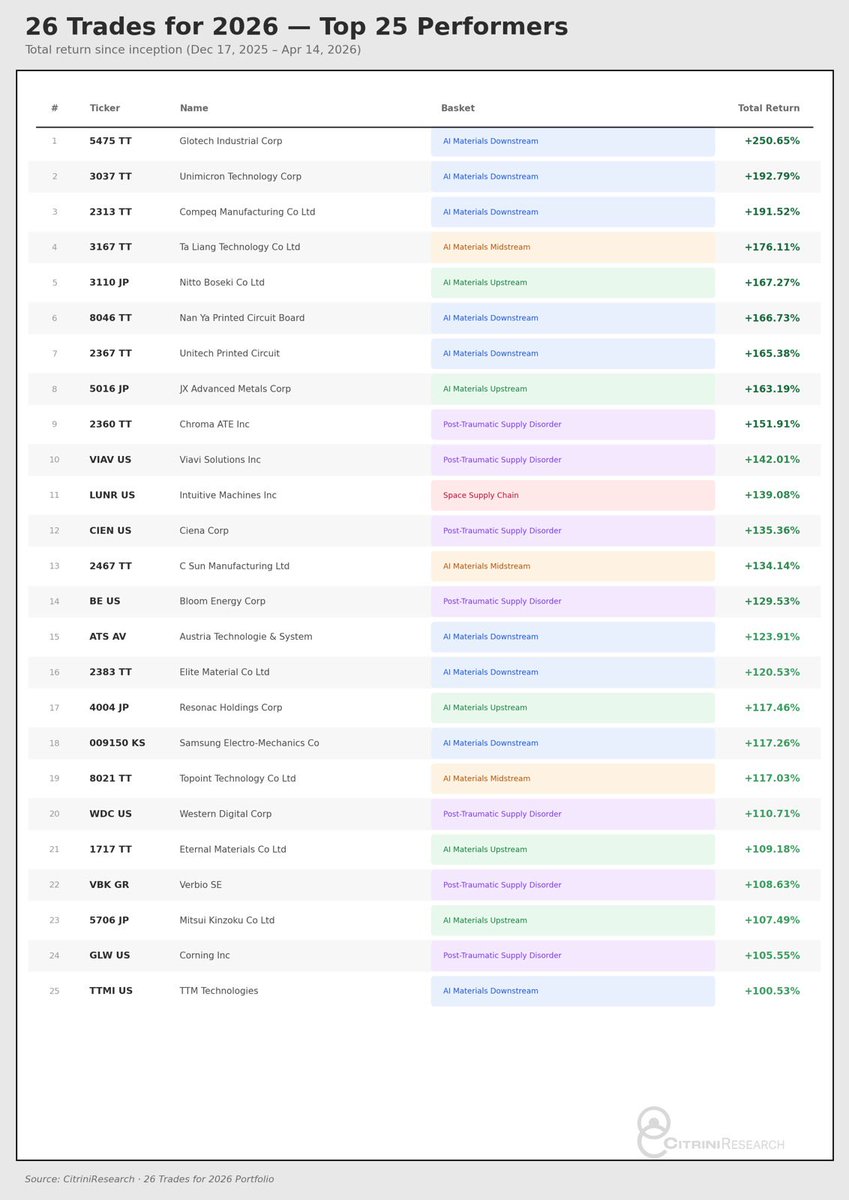Click Bloom Energy Corp name
This screenshot has width=849, height=1200.
222,602
